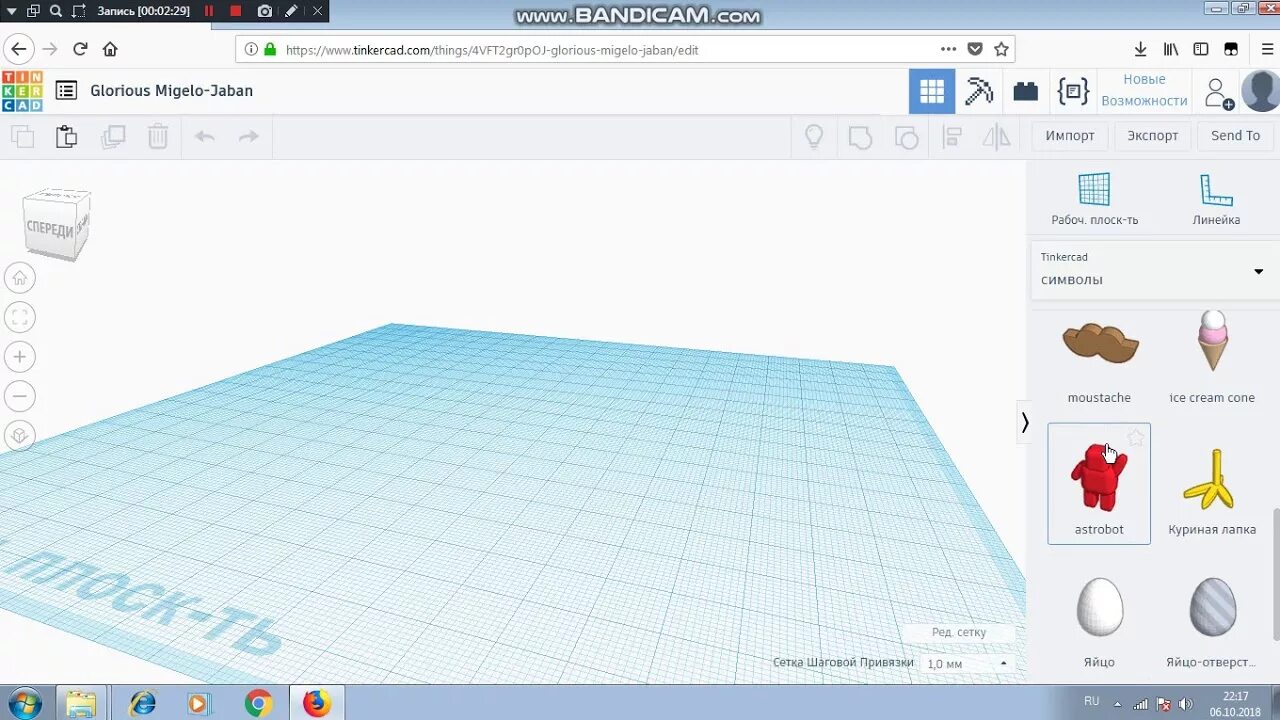Screen dimensions: 1280x720
Task: Open the Firefox hamburger menu
Action: tap(1267, 49)
